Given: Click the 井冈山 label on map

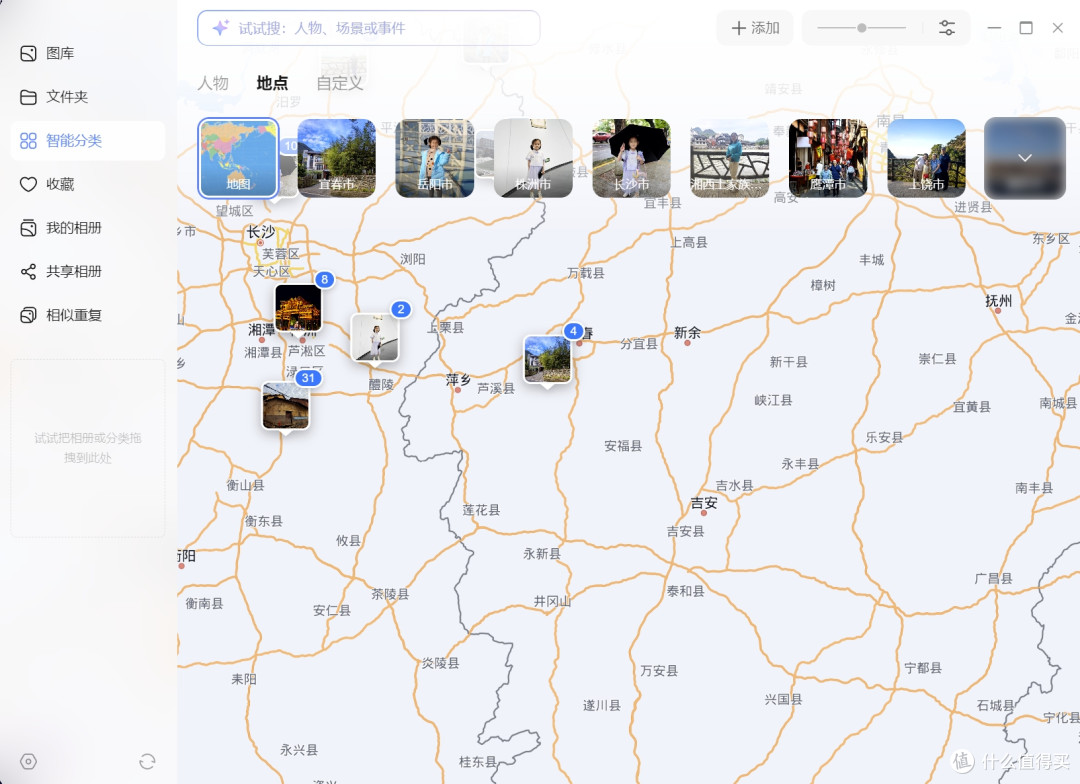Looking at the screenshot, I should click(552, 601).
